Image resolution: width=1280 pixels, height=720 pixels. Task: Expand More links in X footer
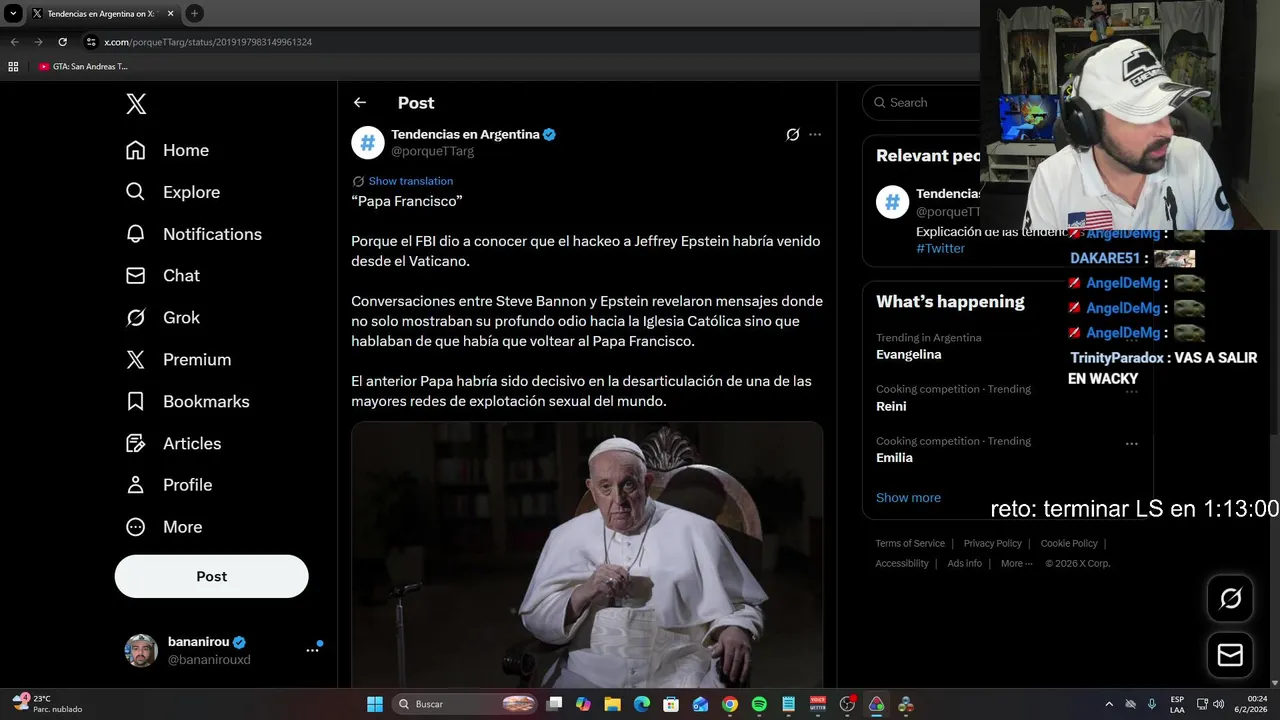tap(1018, 563)
